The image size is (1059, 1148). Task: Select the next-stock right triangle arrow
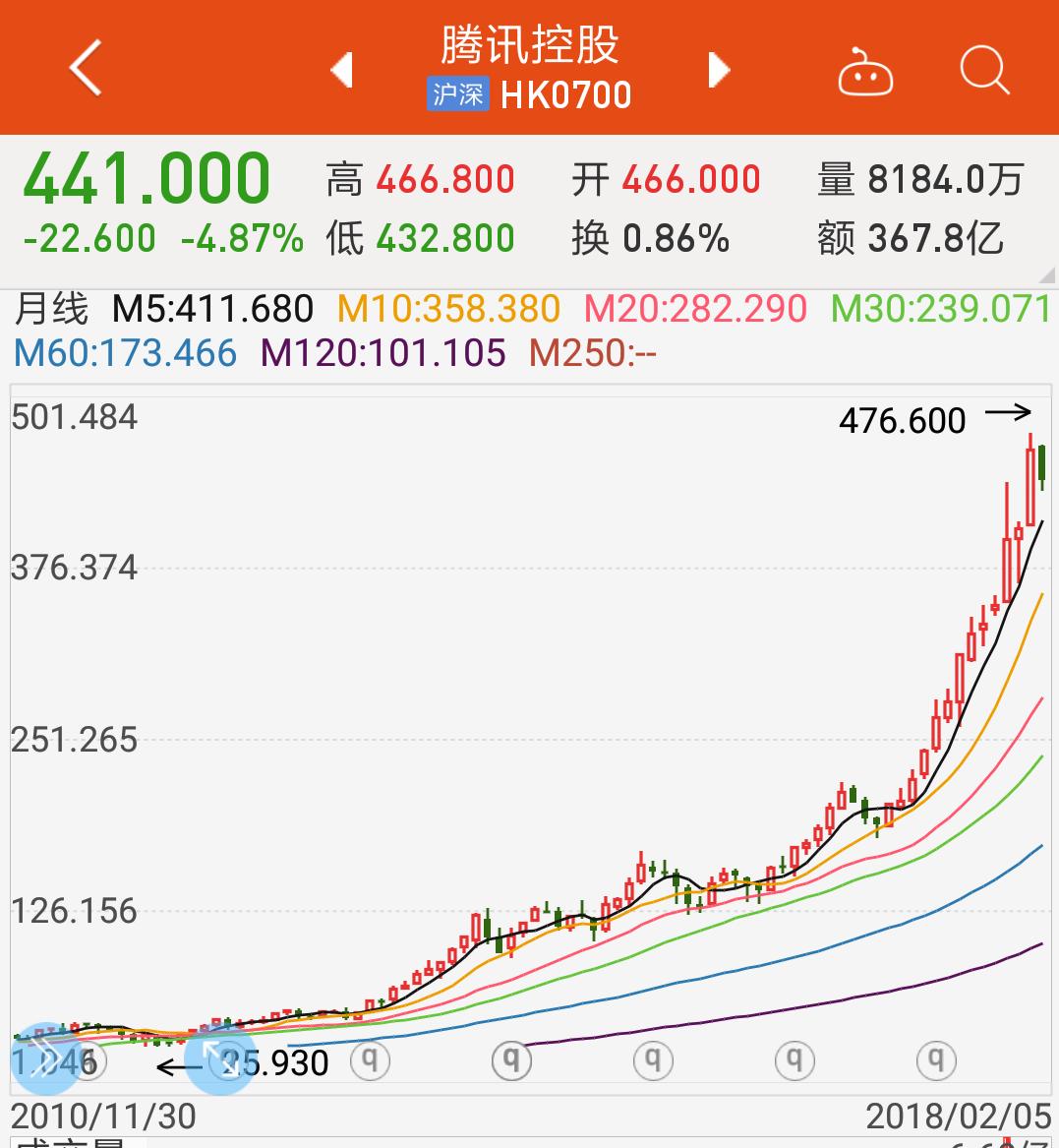(x=719, y=69)
